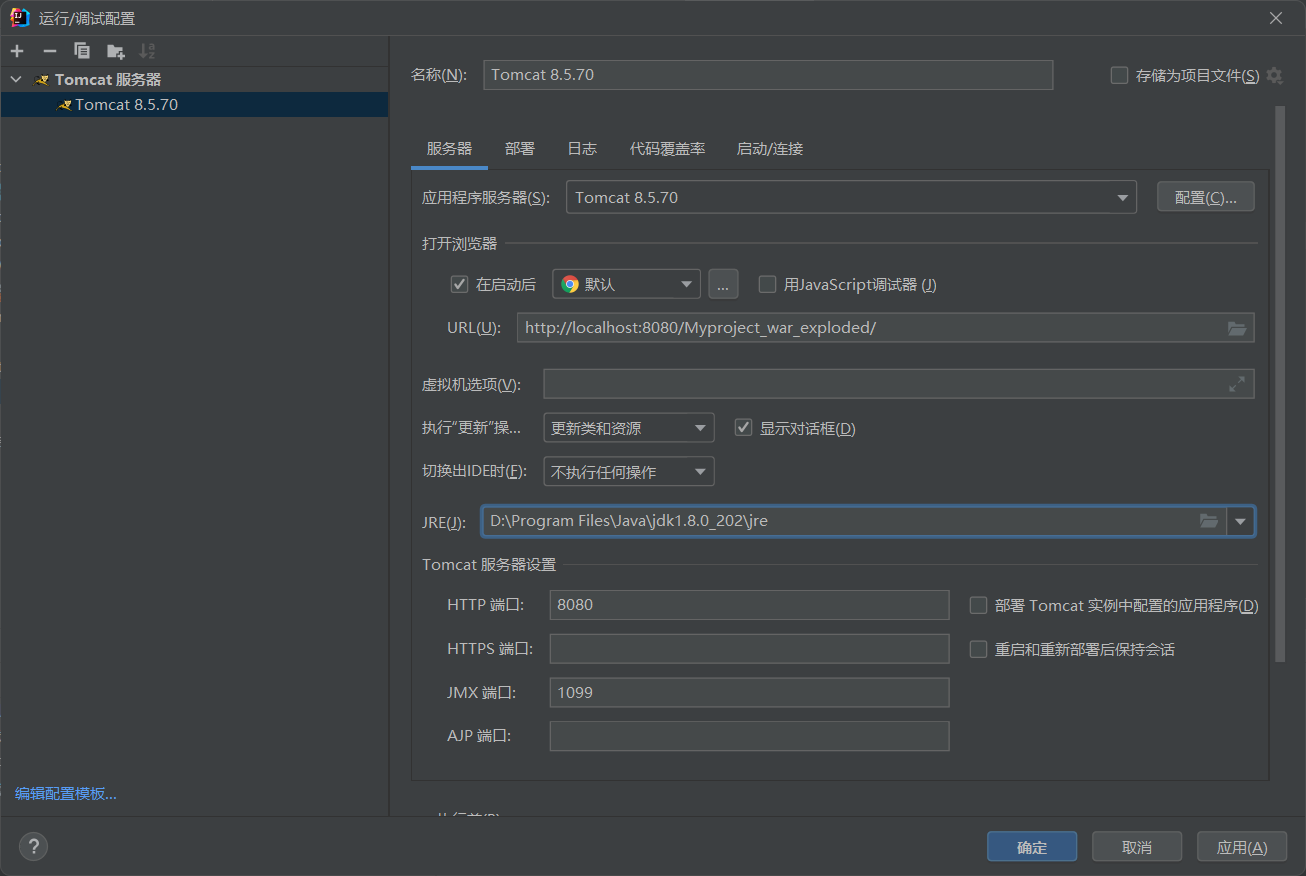Close the Run/Debug Configurations dialog
Viewport: 1306px width, 876px height.
[x=1276, y=18]
